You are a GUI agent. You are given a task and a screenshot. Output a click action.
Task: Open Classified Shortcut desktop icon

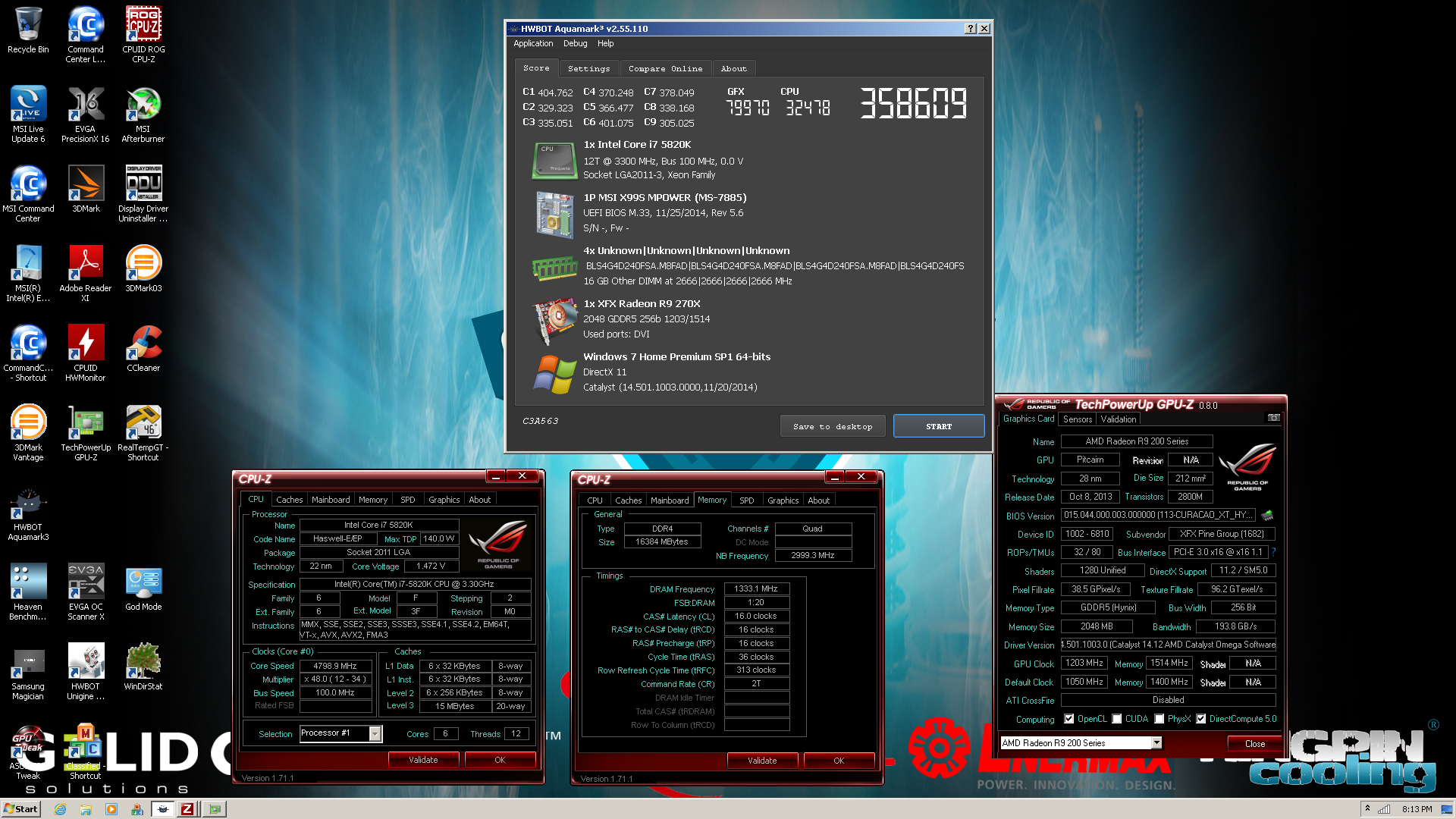(x=86, y=752)
